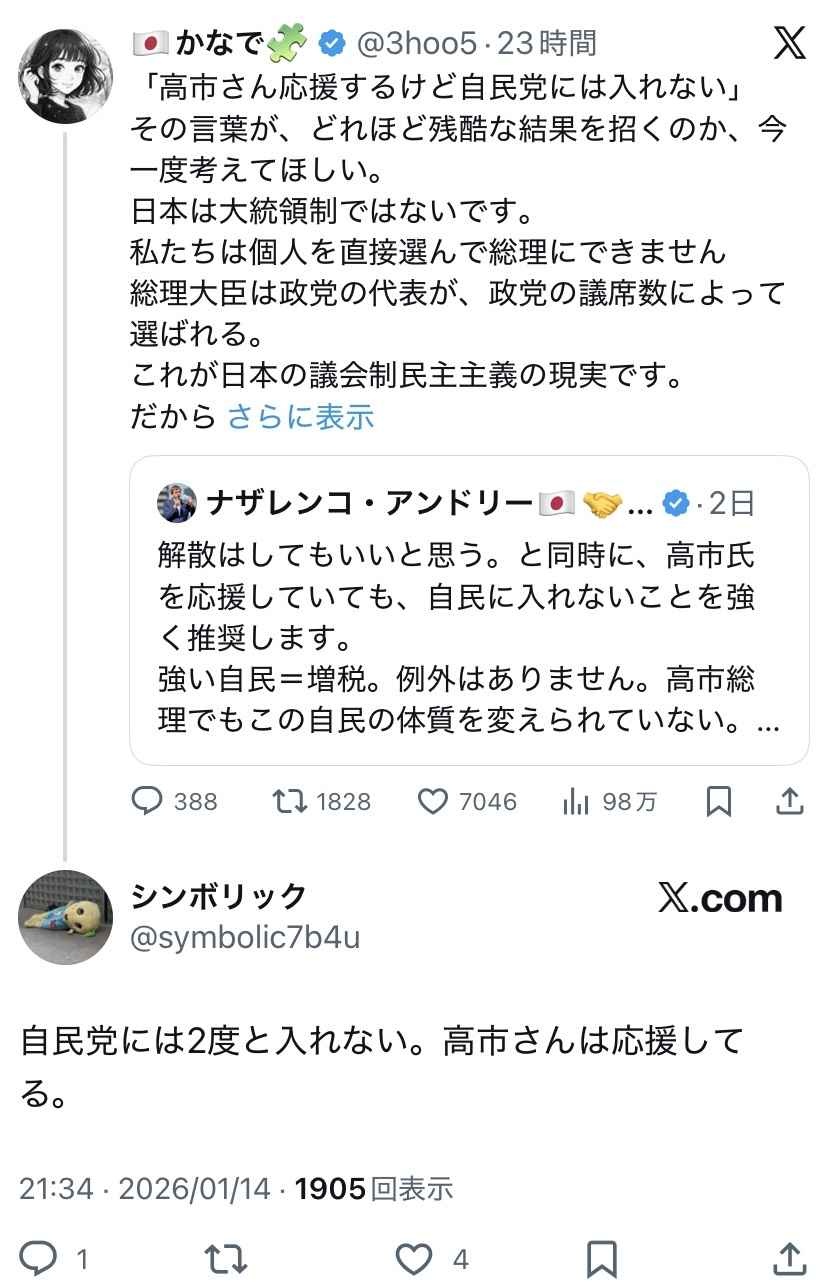The image size is (828, 1282).
Task: Repost シンボリック's post
Action: [225, 1257]
